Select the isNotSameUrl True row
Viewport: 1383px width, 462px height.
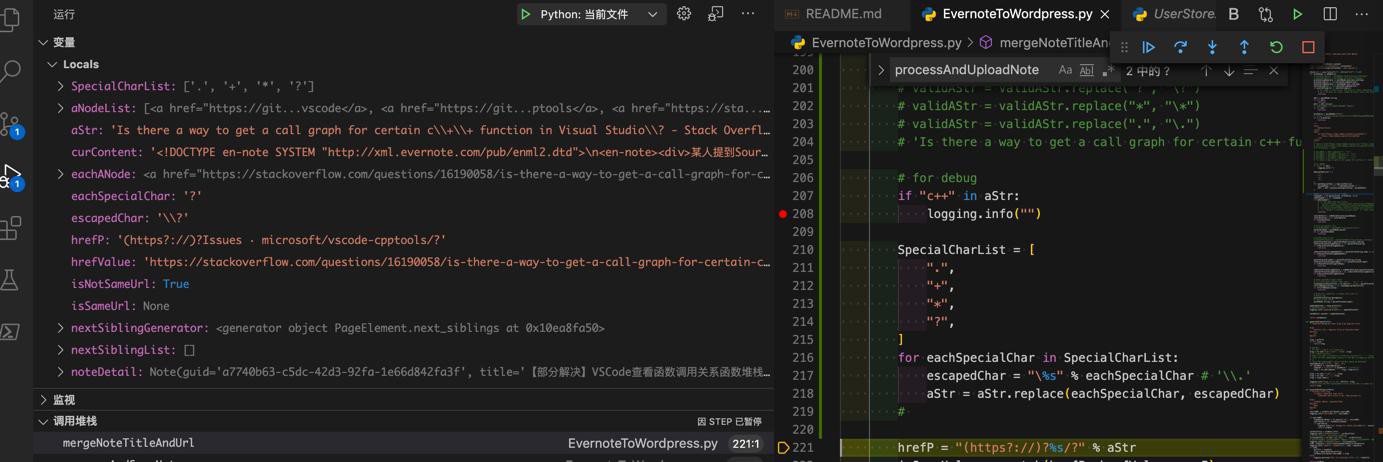click(404, 284)
